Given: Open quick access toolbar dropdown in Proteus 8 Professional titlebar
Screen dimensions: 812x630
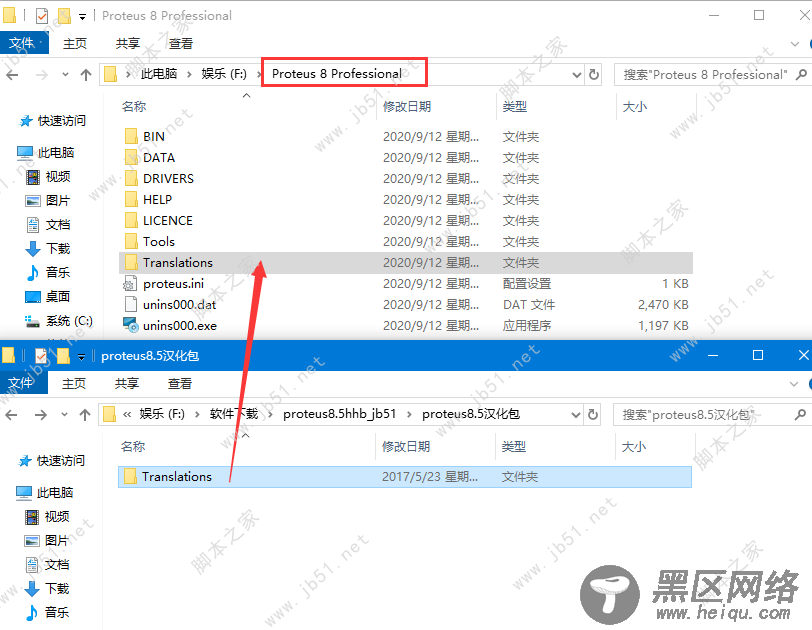Looking at the screenshot, I should 82,17.
